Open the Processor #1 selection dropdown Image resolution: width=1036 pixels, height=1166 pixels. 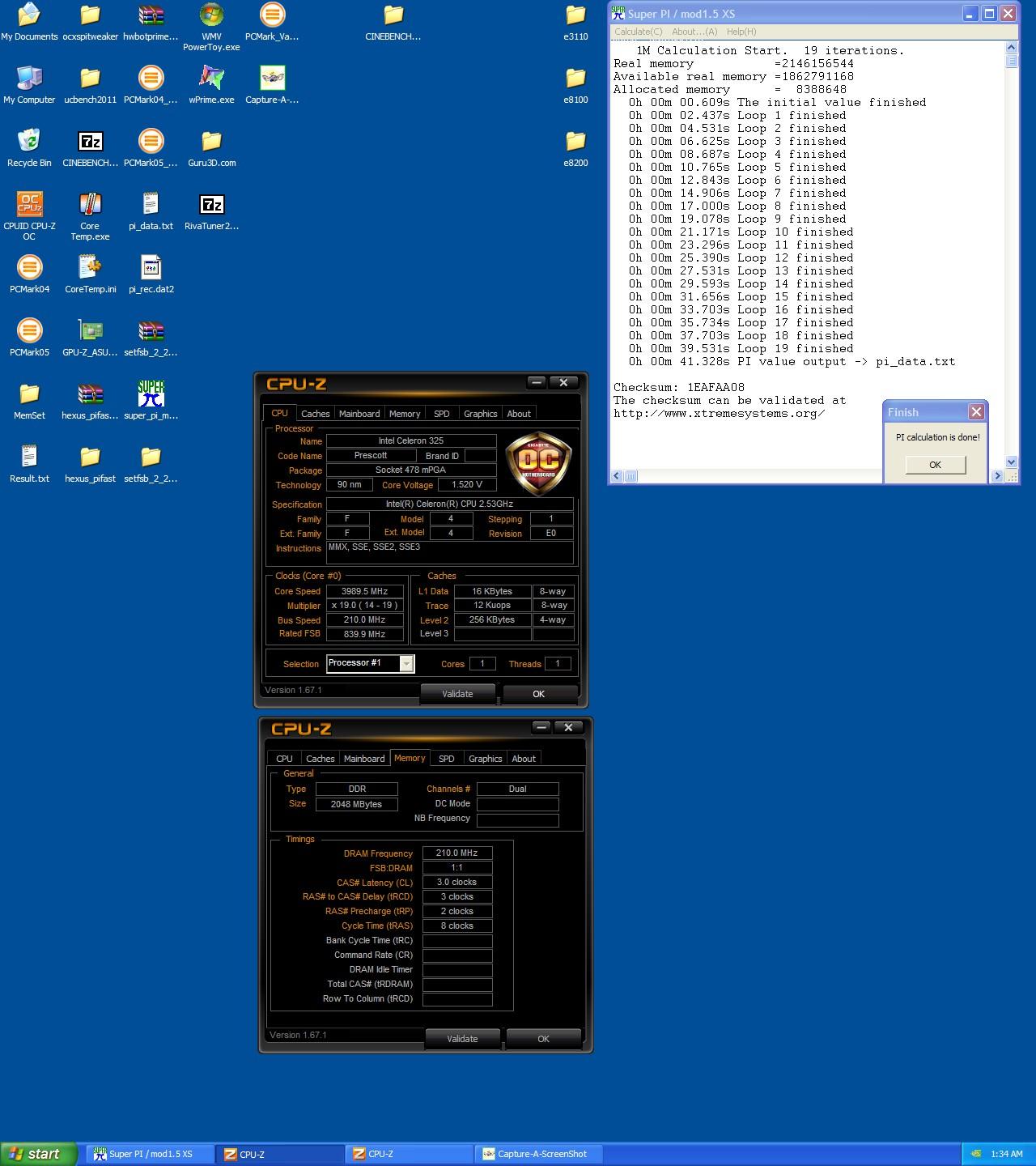click(406, 664)
